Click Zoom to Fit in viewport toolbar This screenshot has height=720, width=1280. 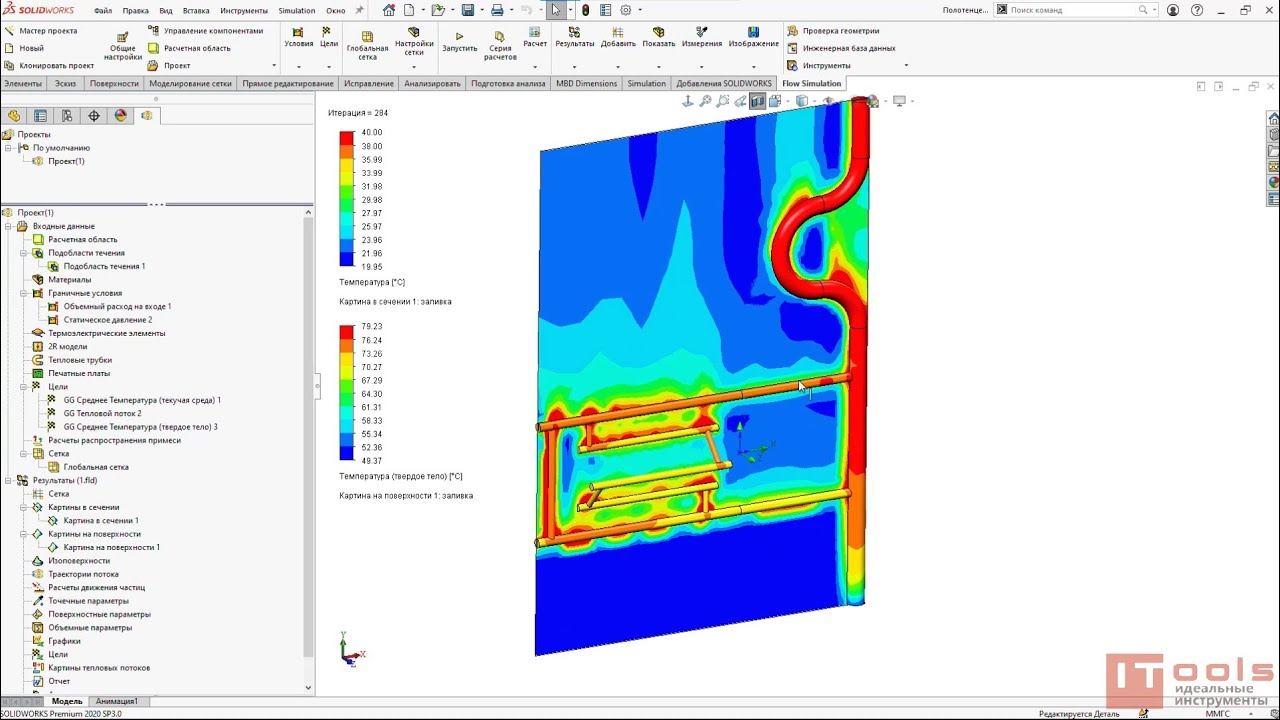pyautogui.click(x=705, y=101)
